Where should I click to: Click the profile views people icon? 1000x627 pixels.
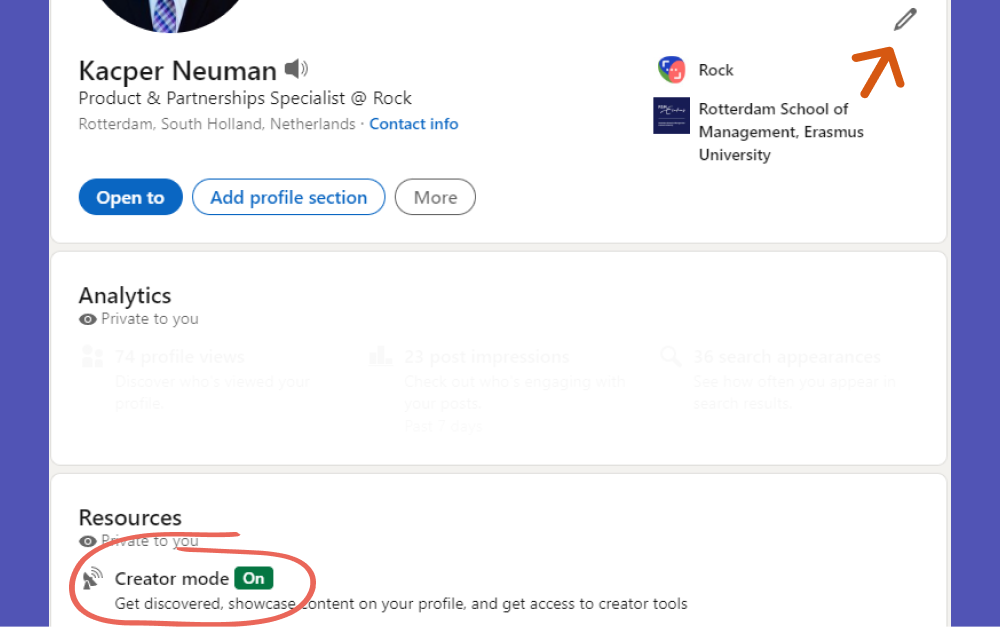[93, 357]
